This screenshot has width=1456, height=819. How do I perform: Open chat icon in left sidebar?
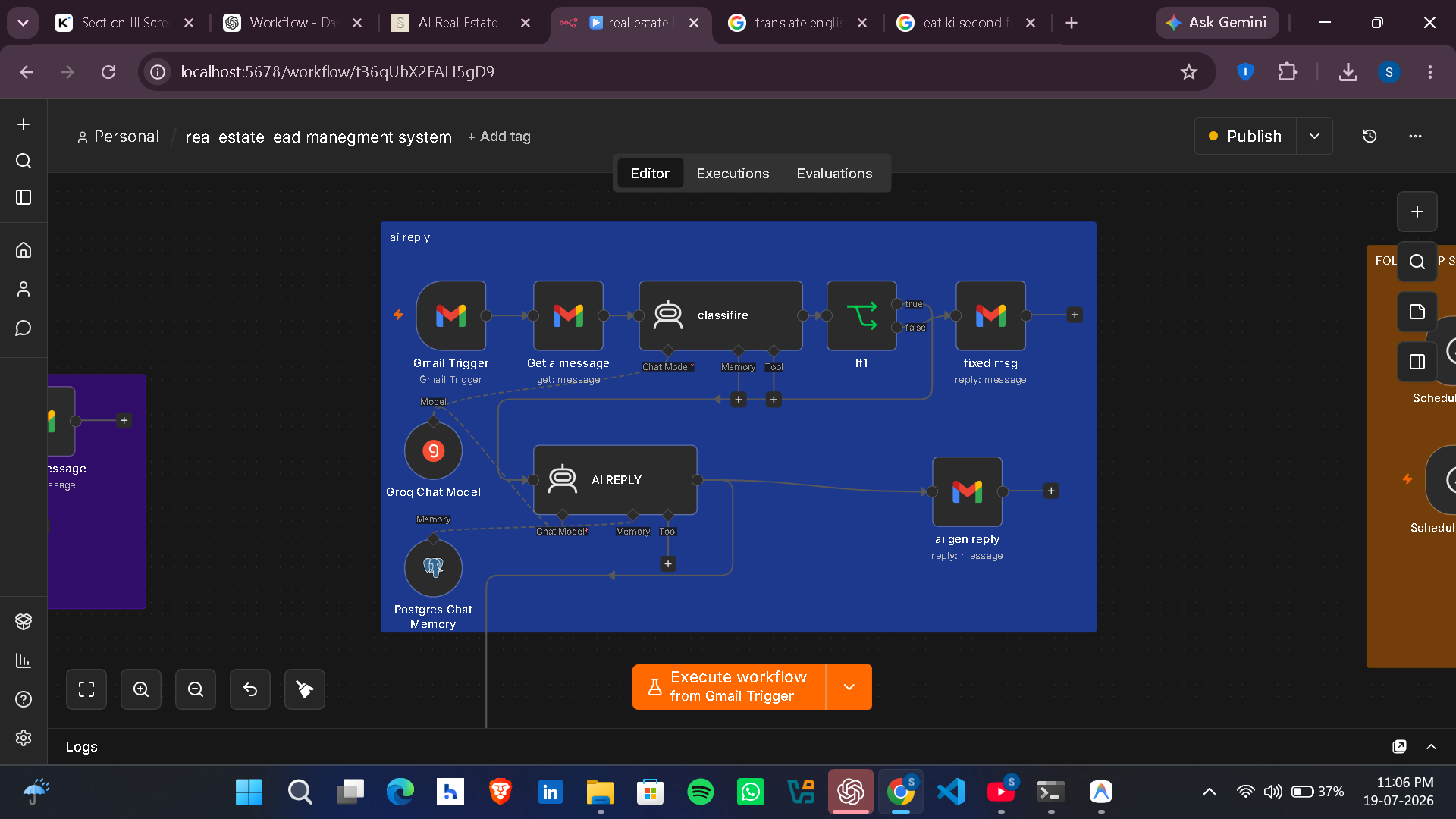click(x=24, y=328)
